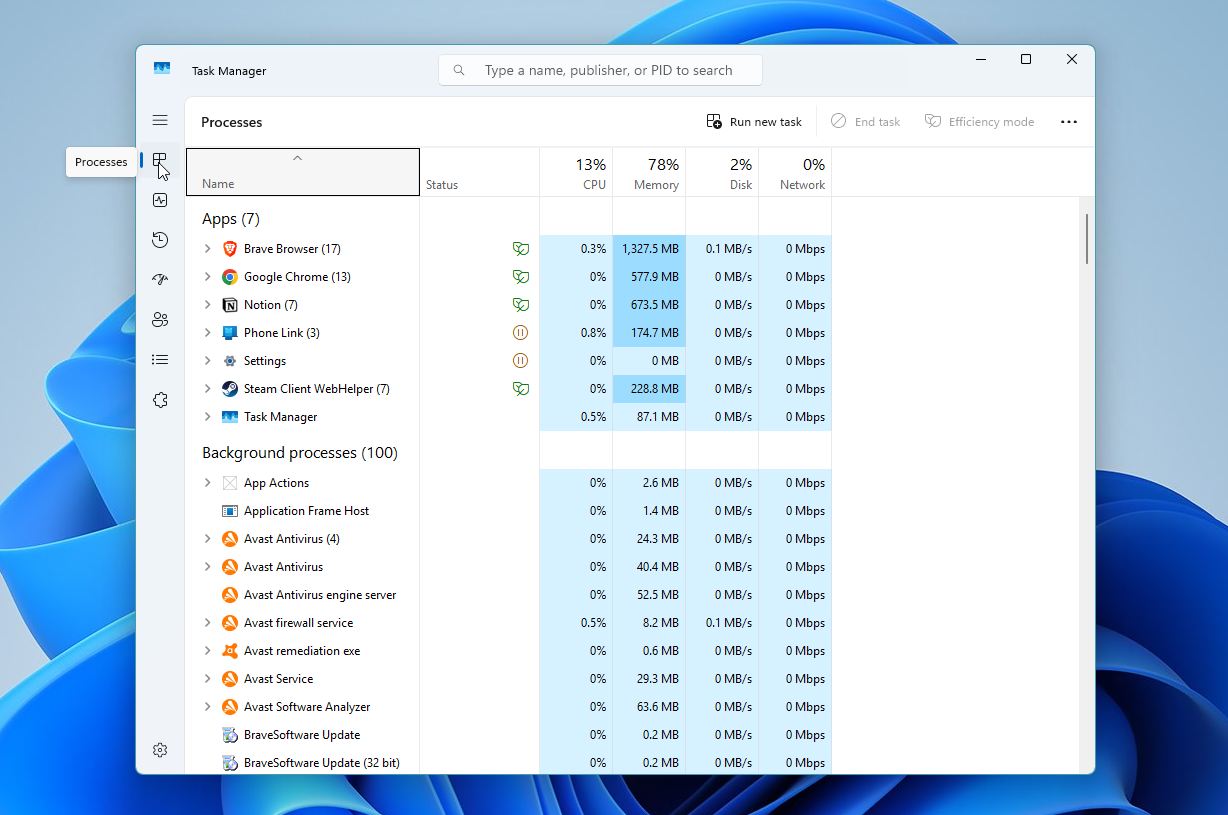The width and height of the screenshot is (1228, 815).
Task: Expand the Steam Client WebHelper group
Action: 208,389
